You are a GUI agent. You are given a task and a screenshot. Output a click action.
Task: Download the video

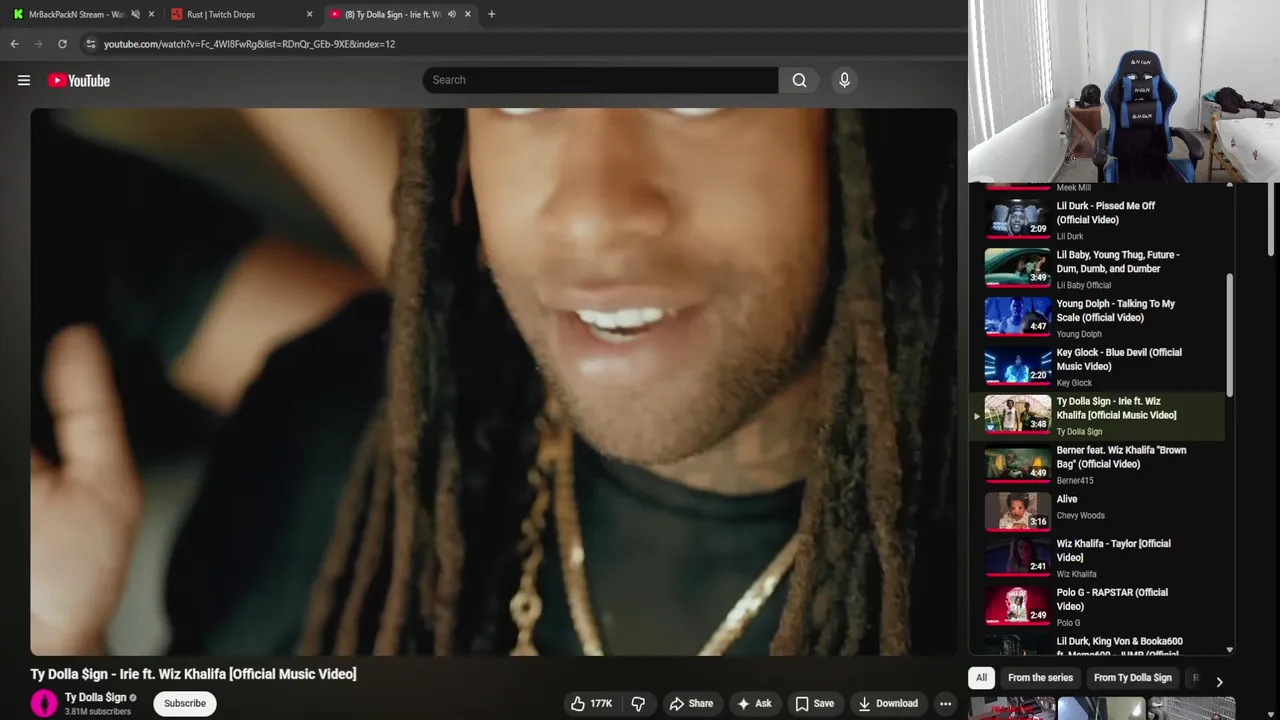point(887,703)
